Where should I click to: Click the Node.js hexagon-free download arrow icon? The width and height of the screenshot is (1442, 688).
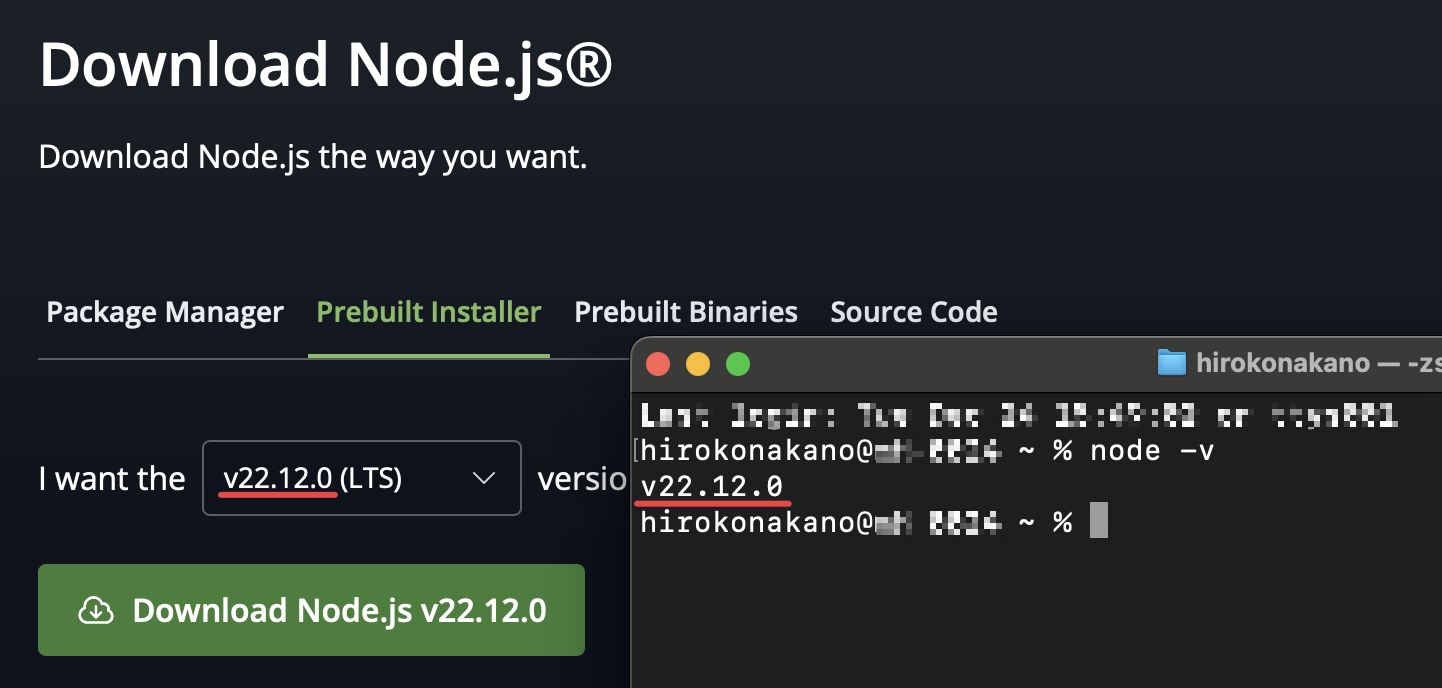pyautogui.click(x=95, y=609)
